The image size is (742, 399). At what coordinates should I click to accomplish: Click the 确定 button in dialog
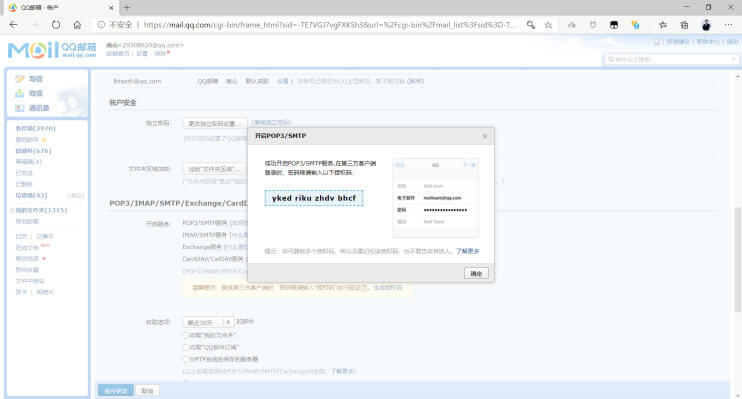[476, 274]
